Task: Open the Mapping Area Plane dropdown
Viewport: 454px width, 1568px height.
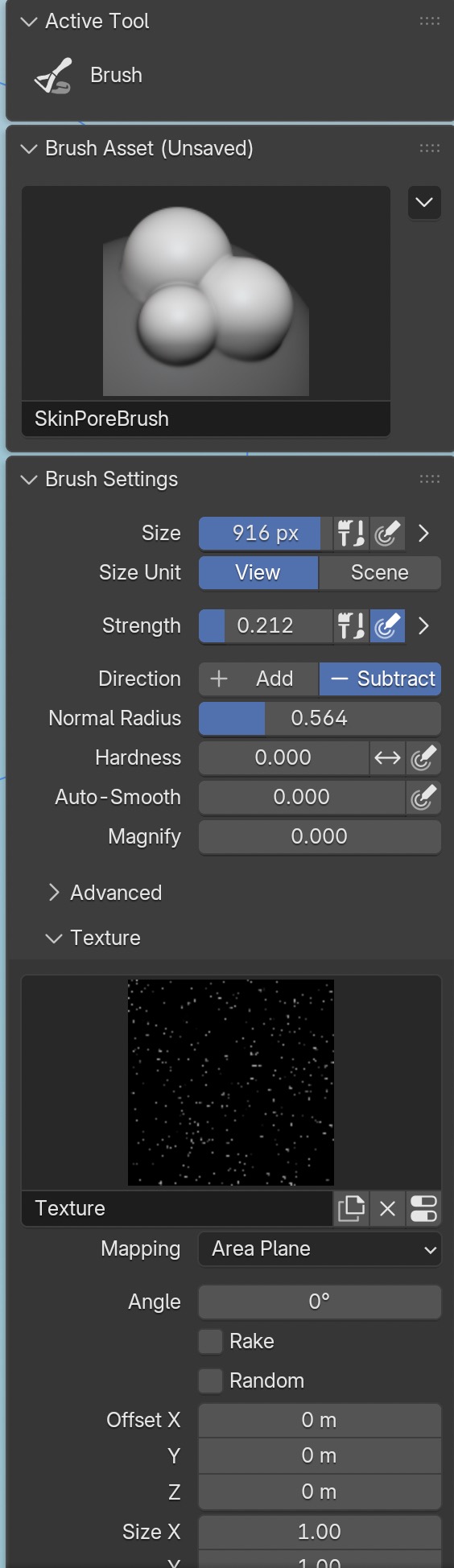Action: [320, 1248]
